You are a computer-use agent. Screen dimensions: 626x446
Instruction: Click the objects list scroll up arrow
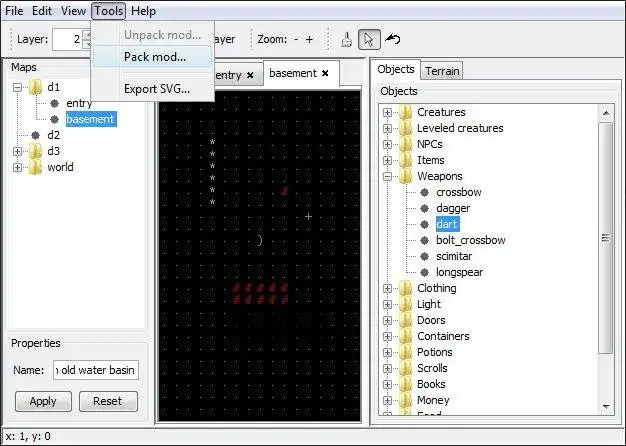[x=606, y=113]
